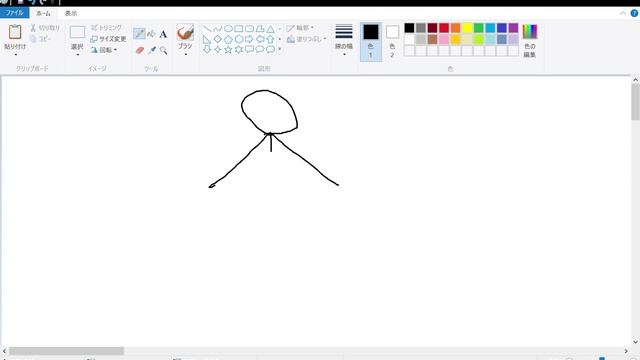Open the File (ファイル) menu
640x360 pixels.
point(15,13)
